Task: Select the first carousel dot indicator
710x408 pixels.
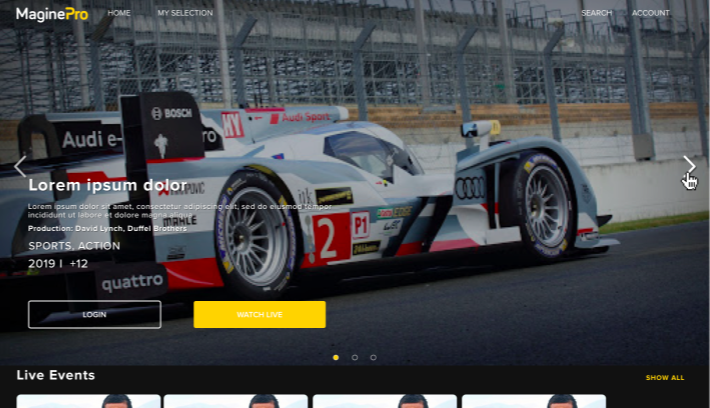Action: click(336, 357)
